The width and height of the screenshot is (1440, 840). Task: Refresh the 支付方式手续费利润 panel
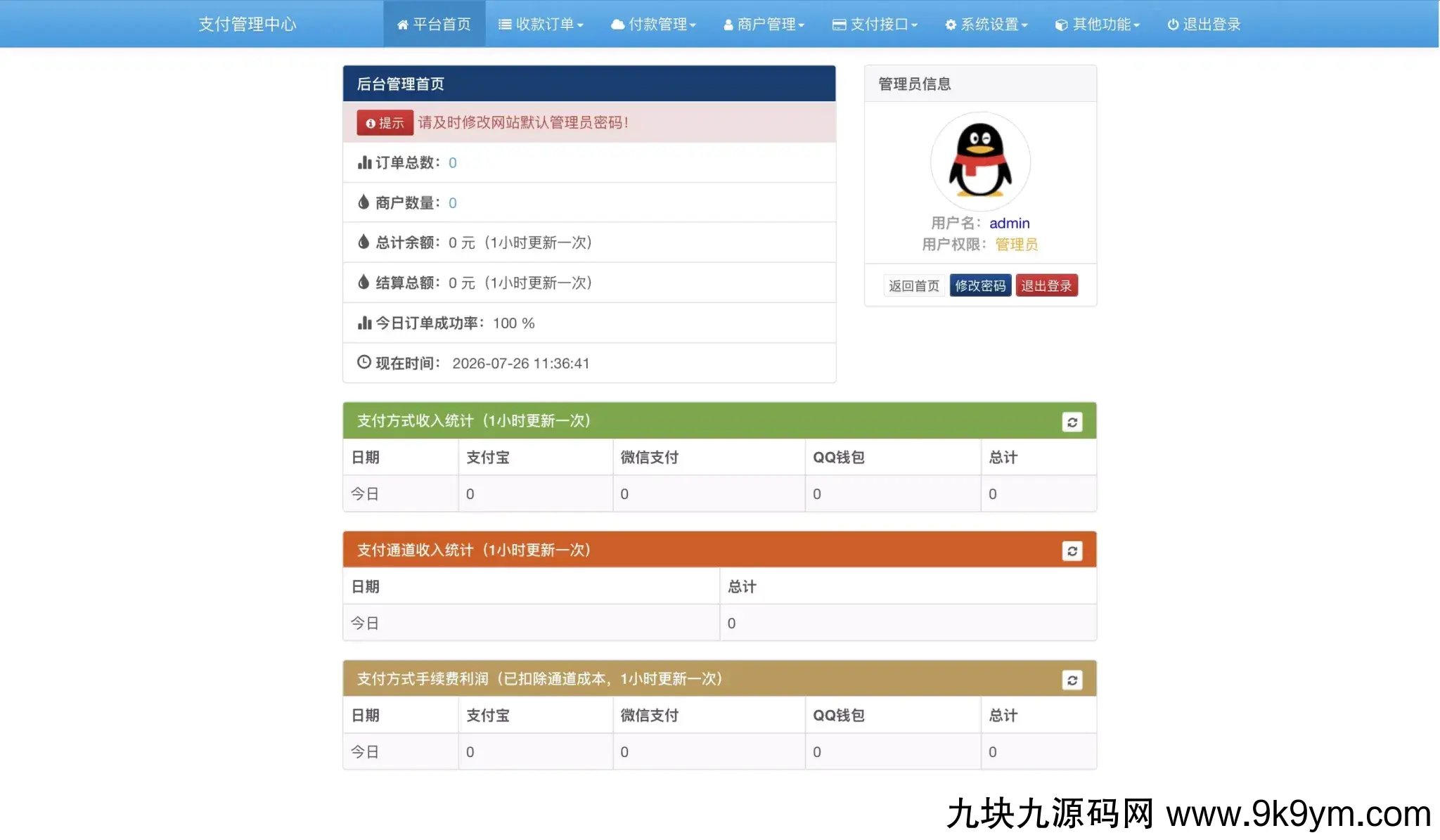tap(1072, 680)
